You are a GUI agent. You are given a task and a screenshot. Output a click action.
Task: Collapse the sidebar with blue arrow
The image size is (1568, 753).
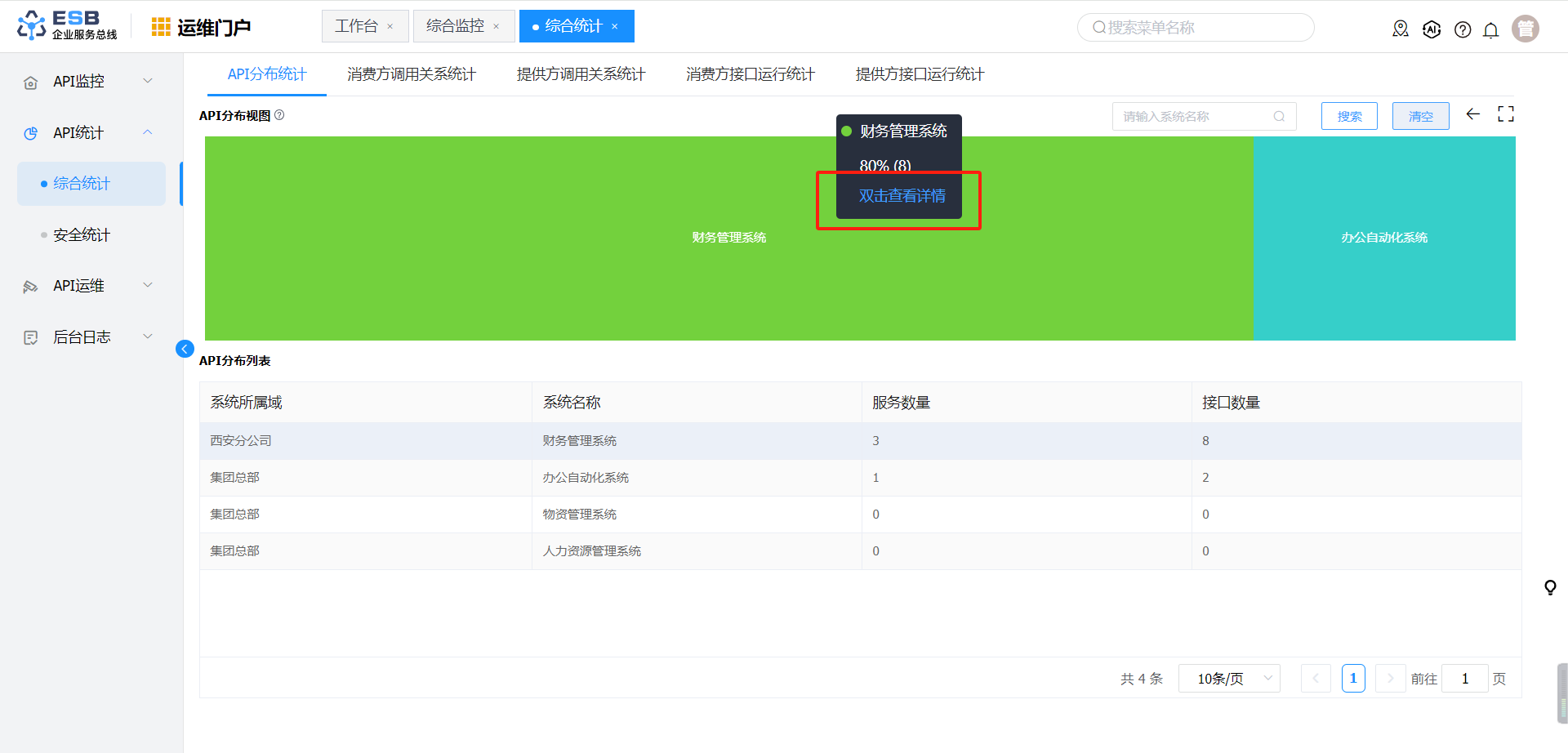coord(185,350)
